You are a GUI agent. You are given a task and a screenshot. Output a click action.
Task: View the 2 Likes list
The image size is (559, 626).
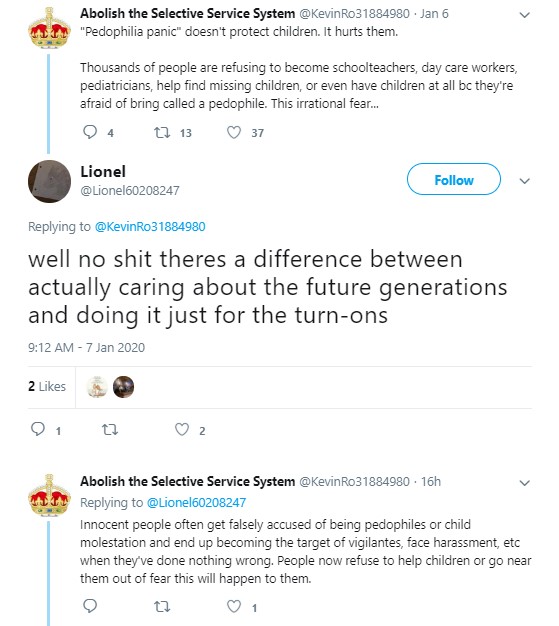[47, 386]
